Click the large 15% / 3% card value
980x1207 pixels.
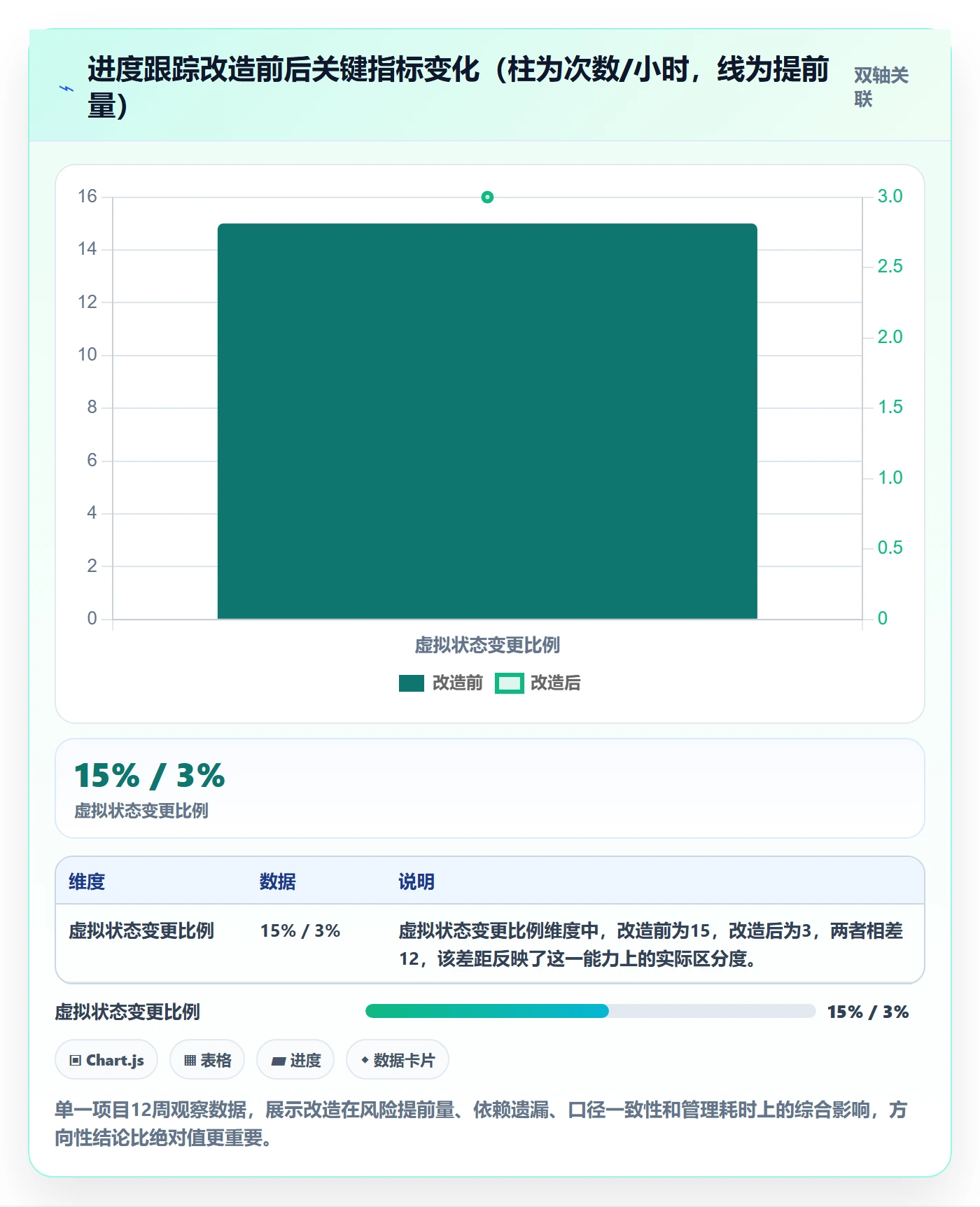(150, 776)
